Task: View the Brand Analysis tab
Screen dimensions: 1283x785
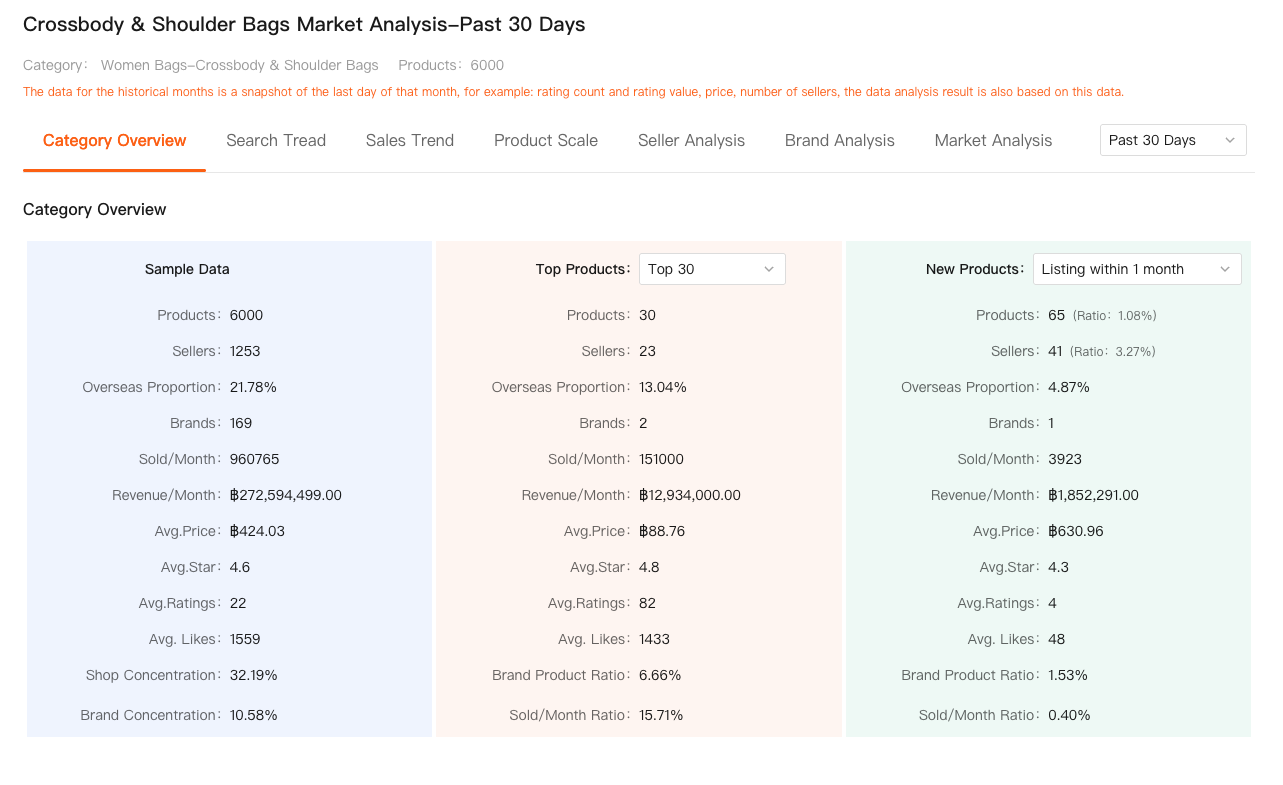Action: [839, 140]
